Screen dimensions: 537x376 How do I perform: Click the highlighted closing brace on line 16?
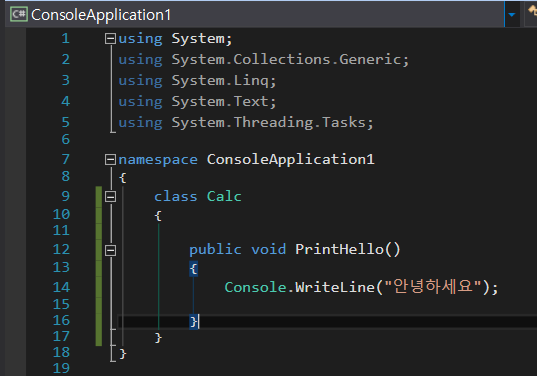point(193,322)
